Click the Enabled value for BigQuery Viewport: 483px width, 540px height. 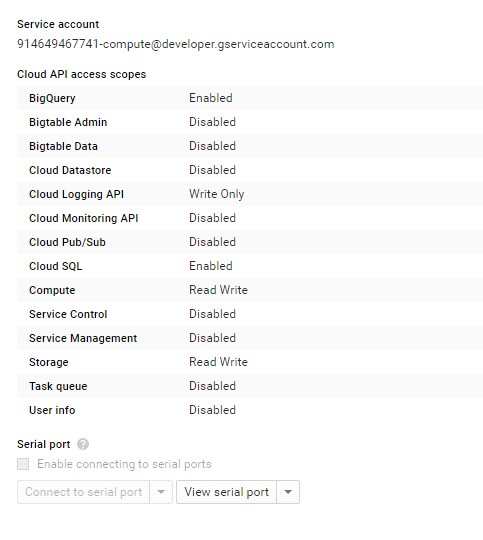(x=211, y=98)
